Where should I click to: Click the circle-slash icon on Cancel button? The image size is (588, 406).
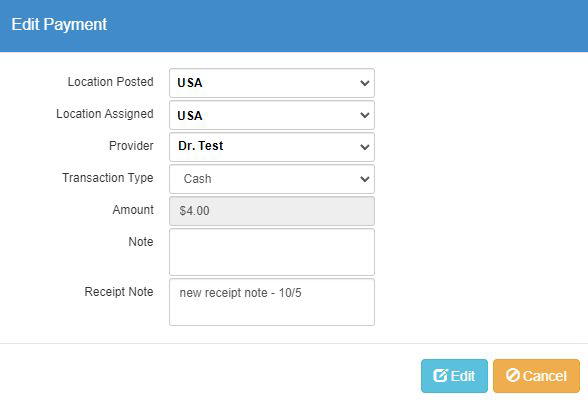coord(513,375)
